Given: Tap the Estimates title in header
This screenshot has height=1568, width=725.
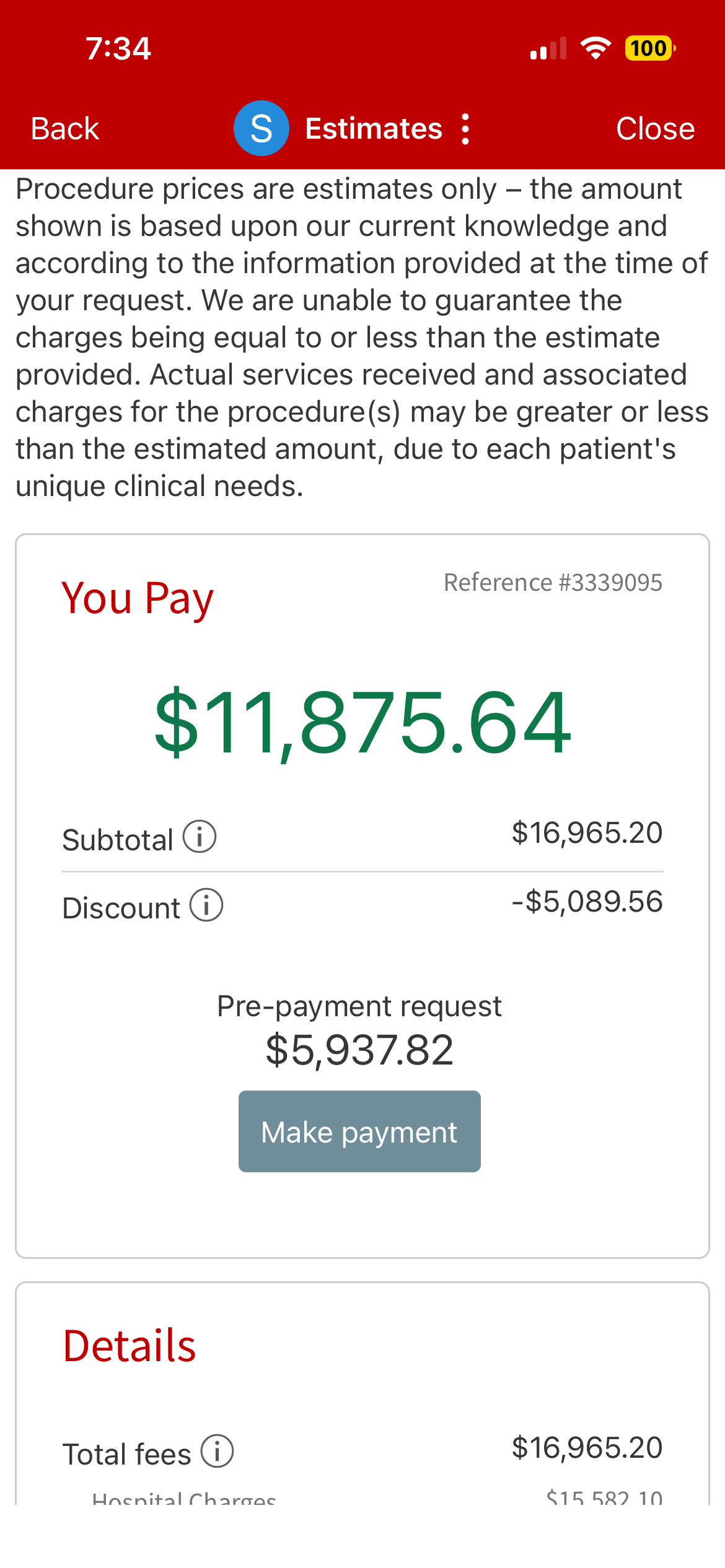Looking at the screenshot, I should (x=374, y=129).
